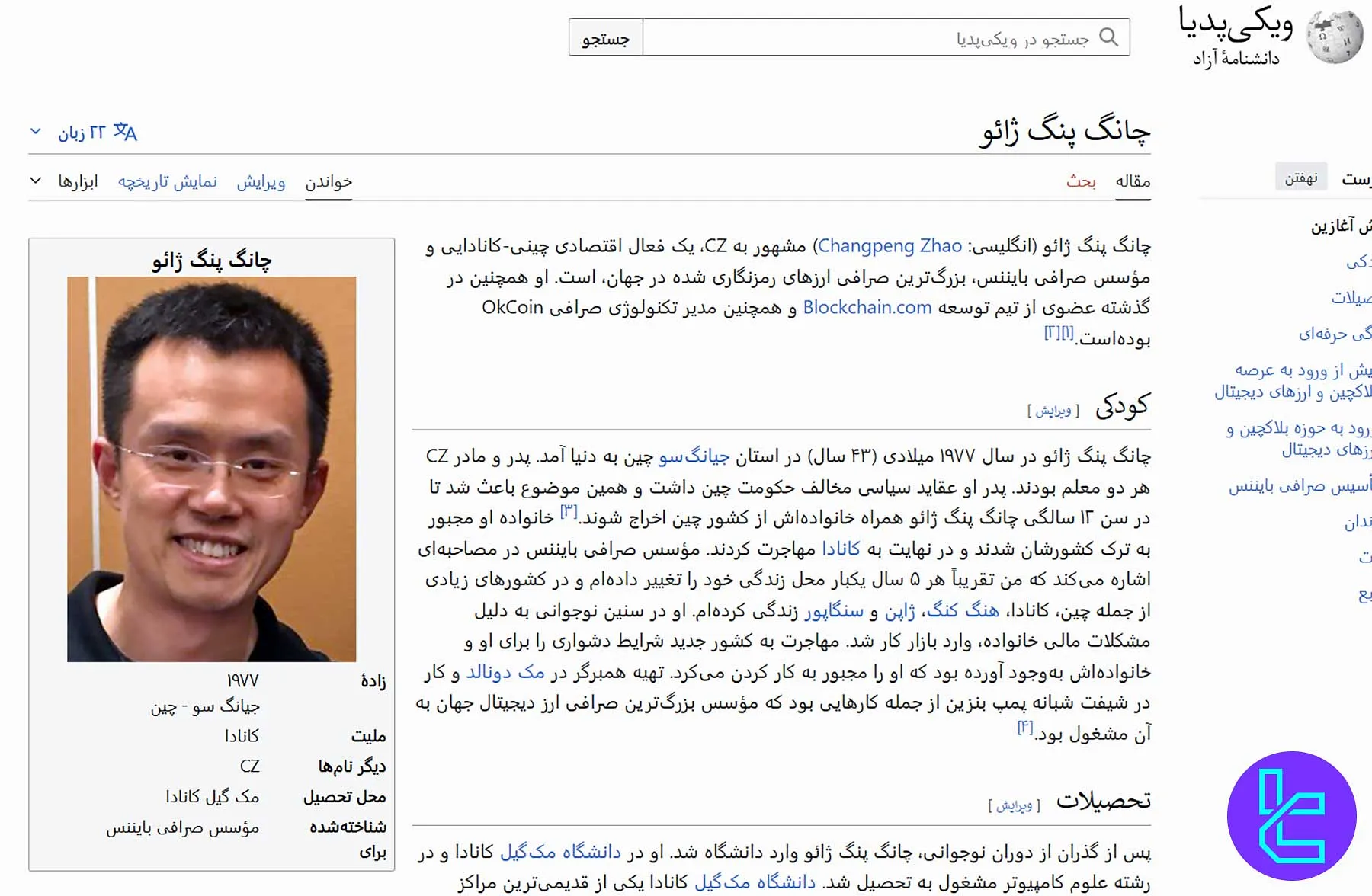Follow the Blockchain.com link
The width and height of the screenshot is (1372, 896).
tap(867, 307)
